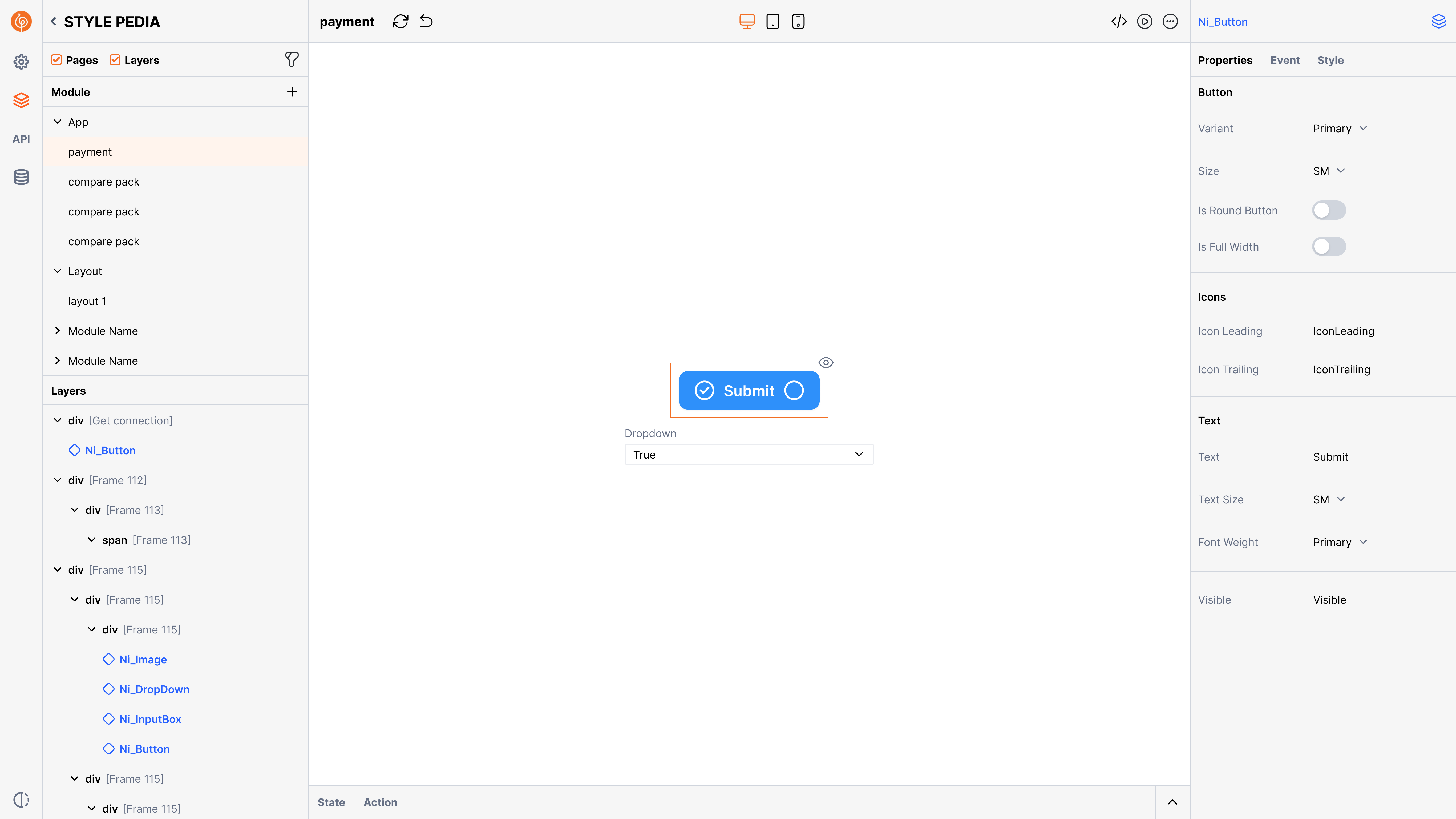Switch to mobile preview device icon
Image resolution: width=1456 pixels, height=819 pixels.
click(x=798, y=22)
